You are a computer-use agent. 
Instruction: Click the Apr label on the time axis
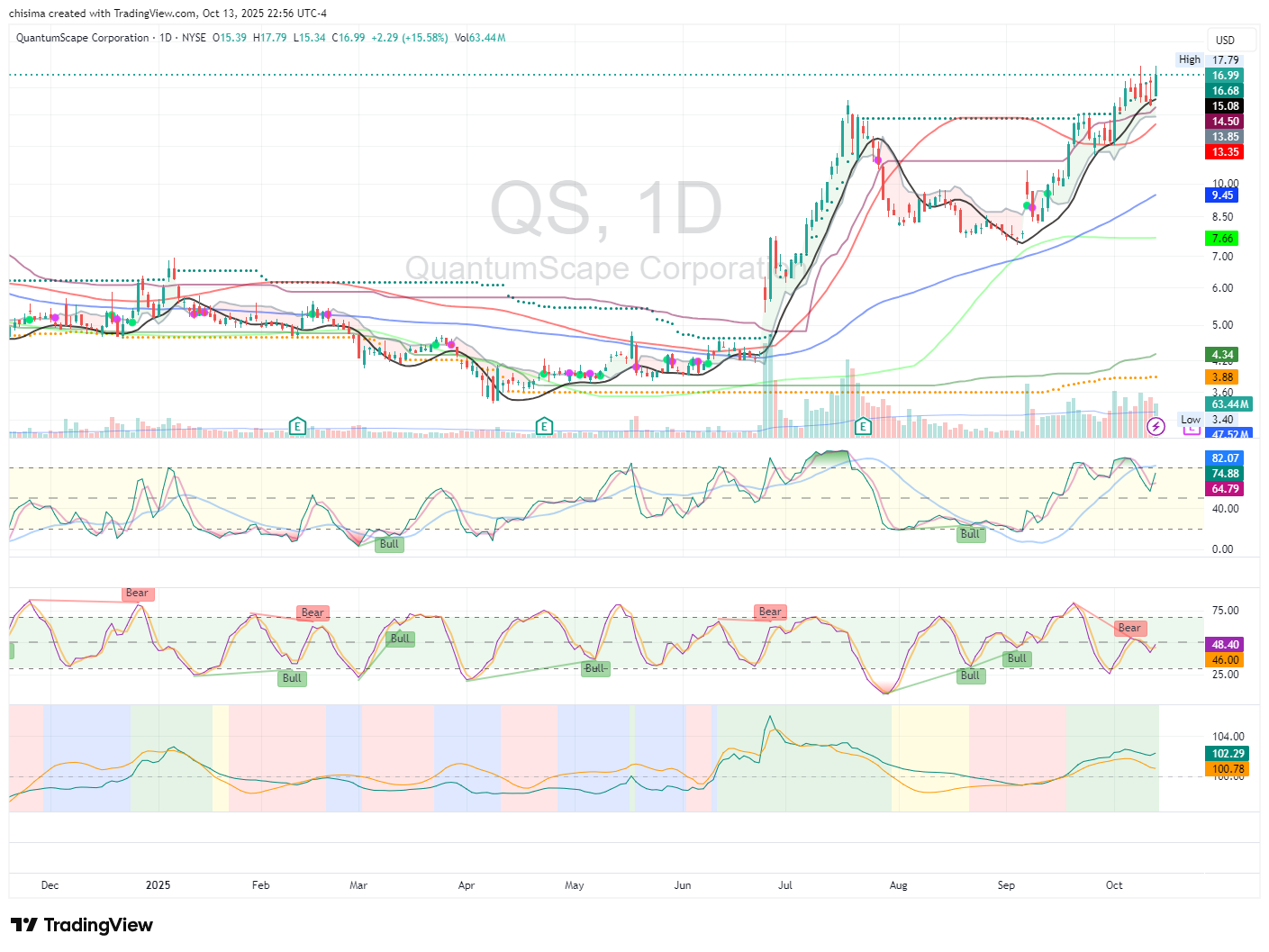click(x=467, y=885)
